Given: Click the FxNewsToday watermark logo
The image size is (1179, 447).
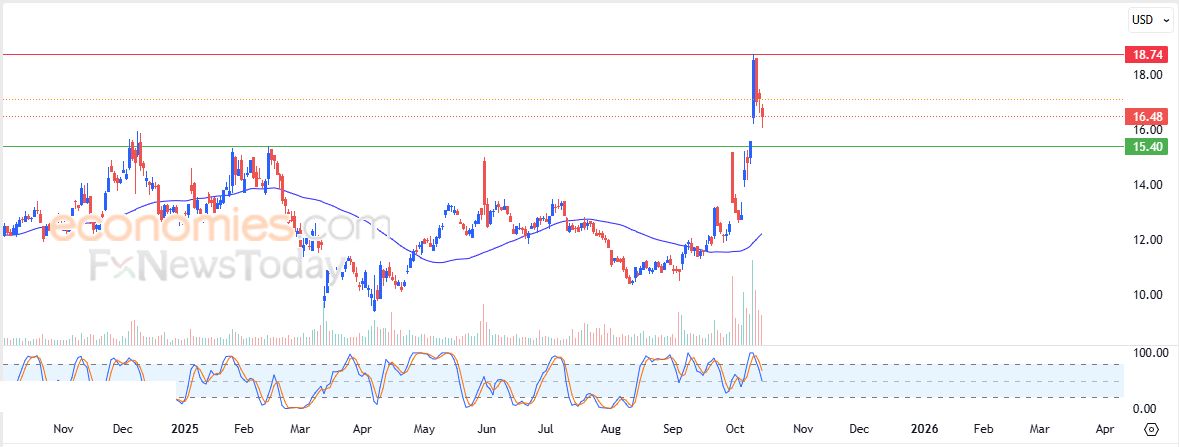Looking at the screenshot, I should tap(210, 267).
